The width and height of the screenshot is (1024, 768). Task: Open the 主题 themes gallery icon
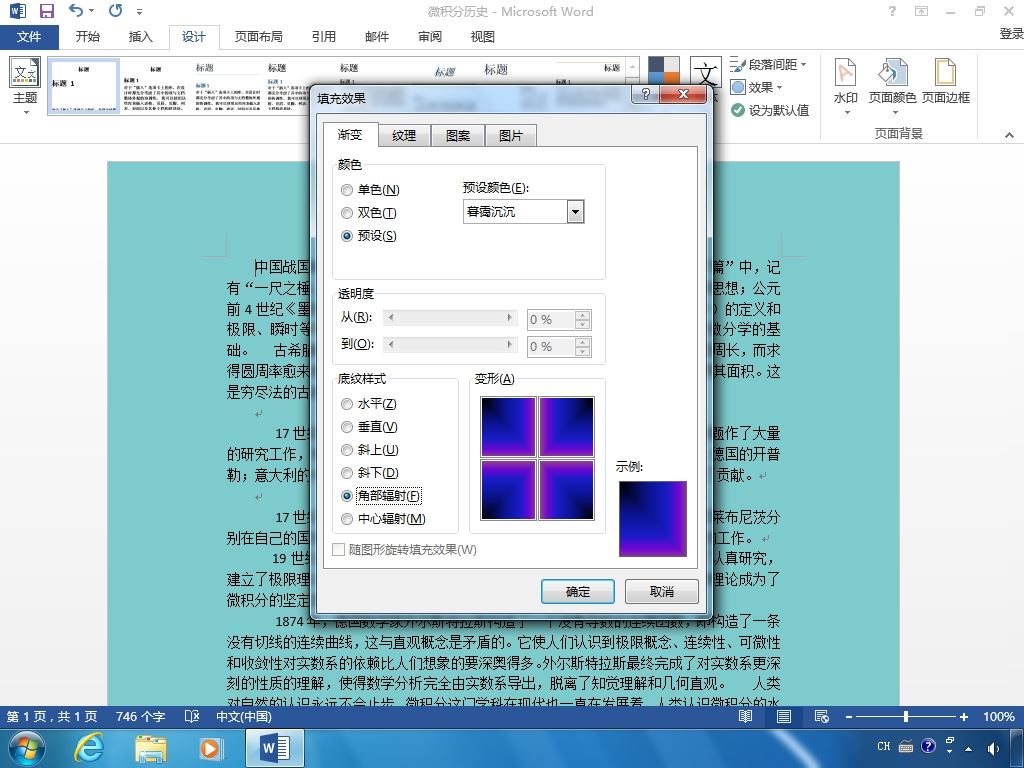coord(25,72)
